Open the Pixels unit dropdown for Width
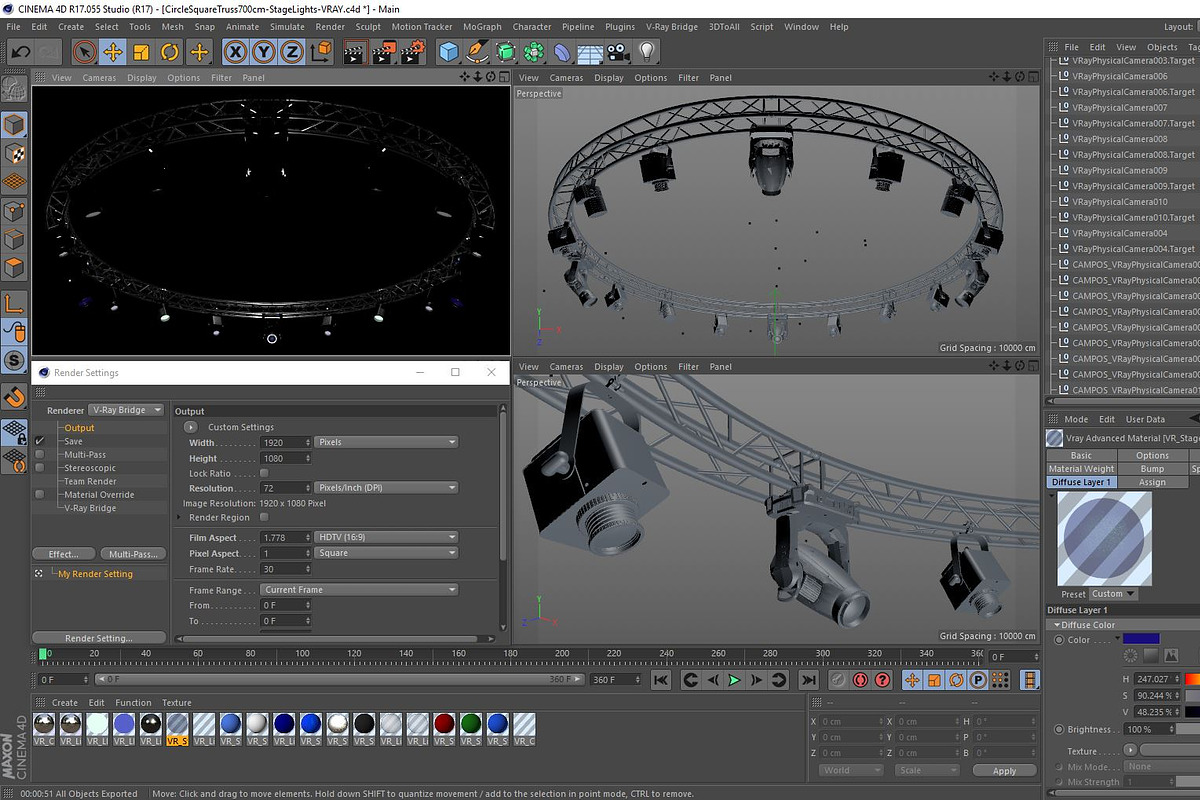 (386, 442)
